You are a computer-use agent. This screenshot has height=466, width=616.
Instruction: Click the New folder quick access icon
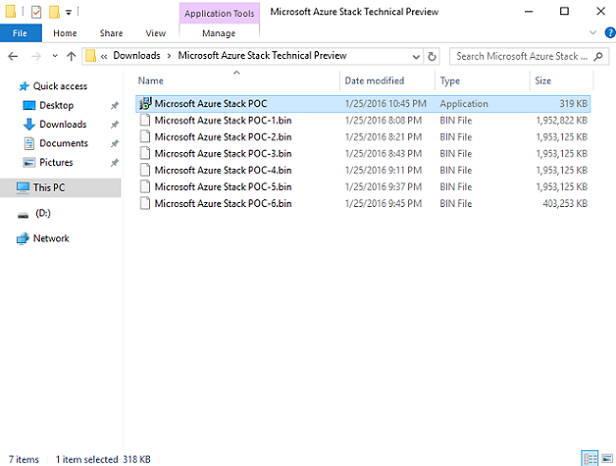pos(54,12)
